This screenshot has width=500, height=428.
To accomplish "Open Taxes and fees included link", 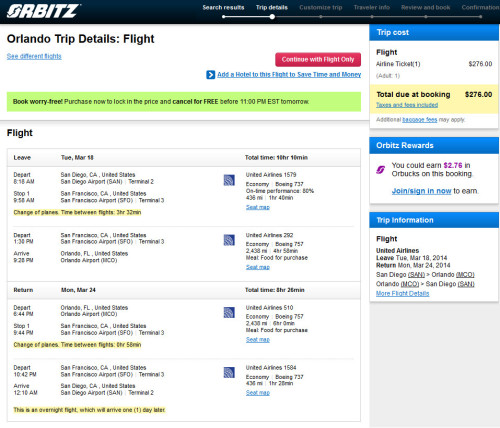I will 407,105.
